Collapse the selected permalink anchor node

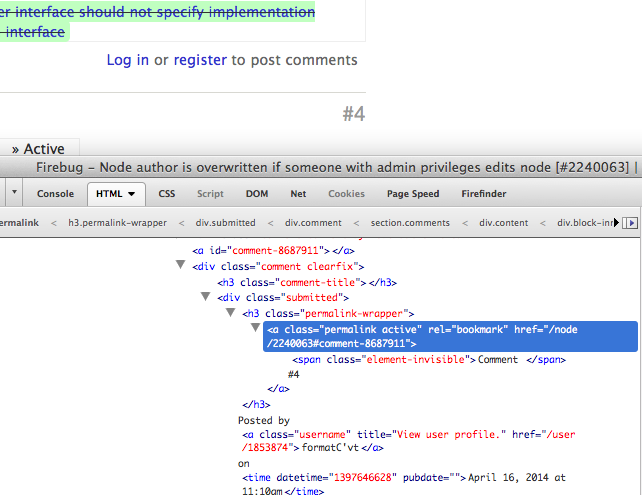[x=256, y=329]
